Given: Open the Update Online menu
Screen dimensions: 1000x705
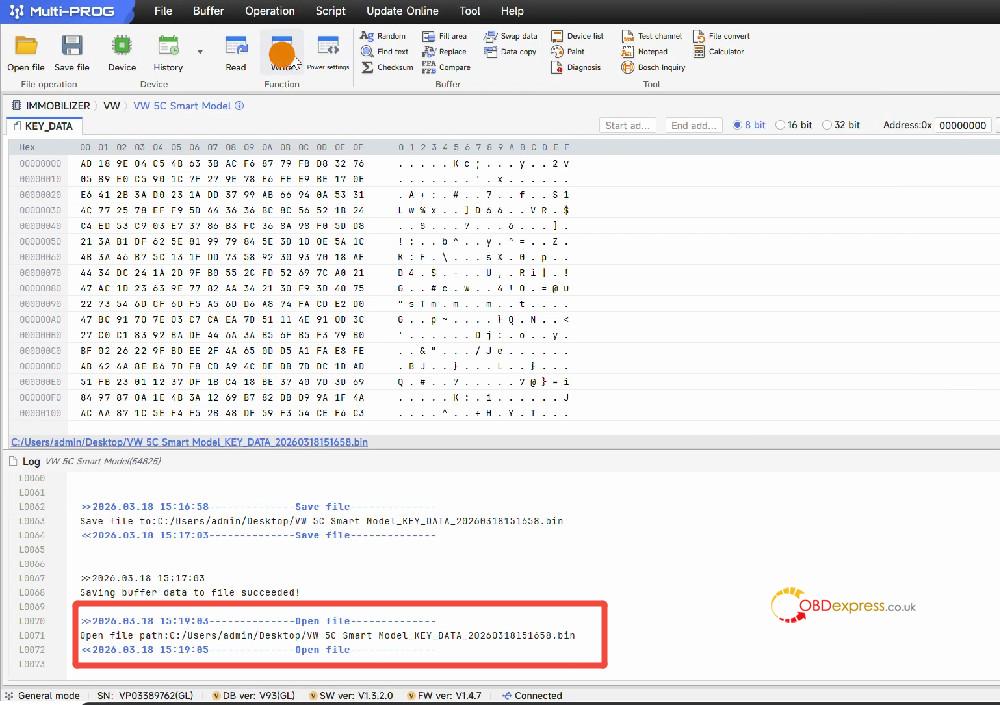Looking at the screenshot, I should pyautogui.click(x=402, y=11).
